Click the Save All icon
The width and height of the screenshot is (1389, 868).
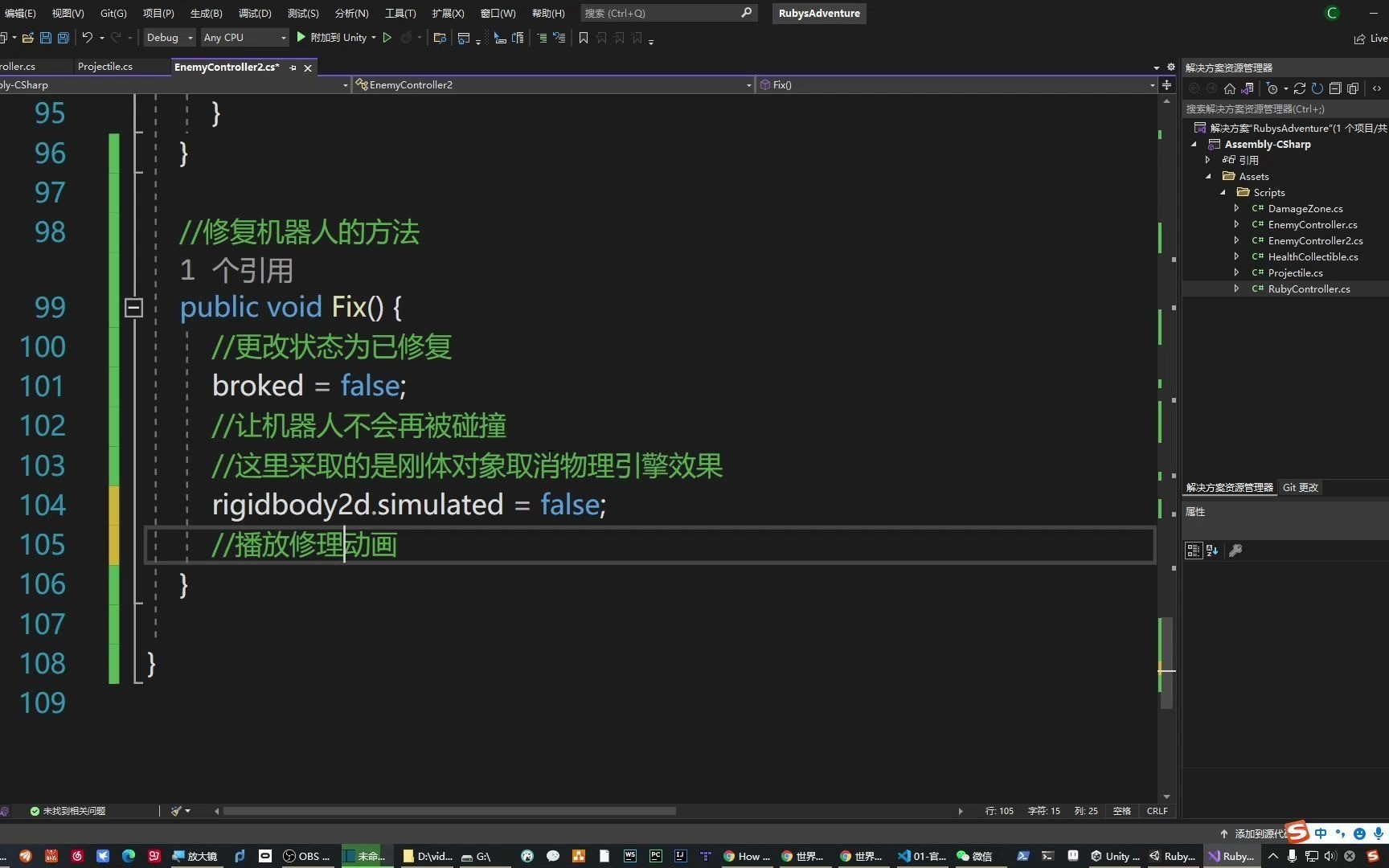tap(63, 38)
